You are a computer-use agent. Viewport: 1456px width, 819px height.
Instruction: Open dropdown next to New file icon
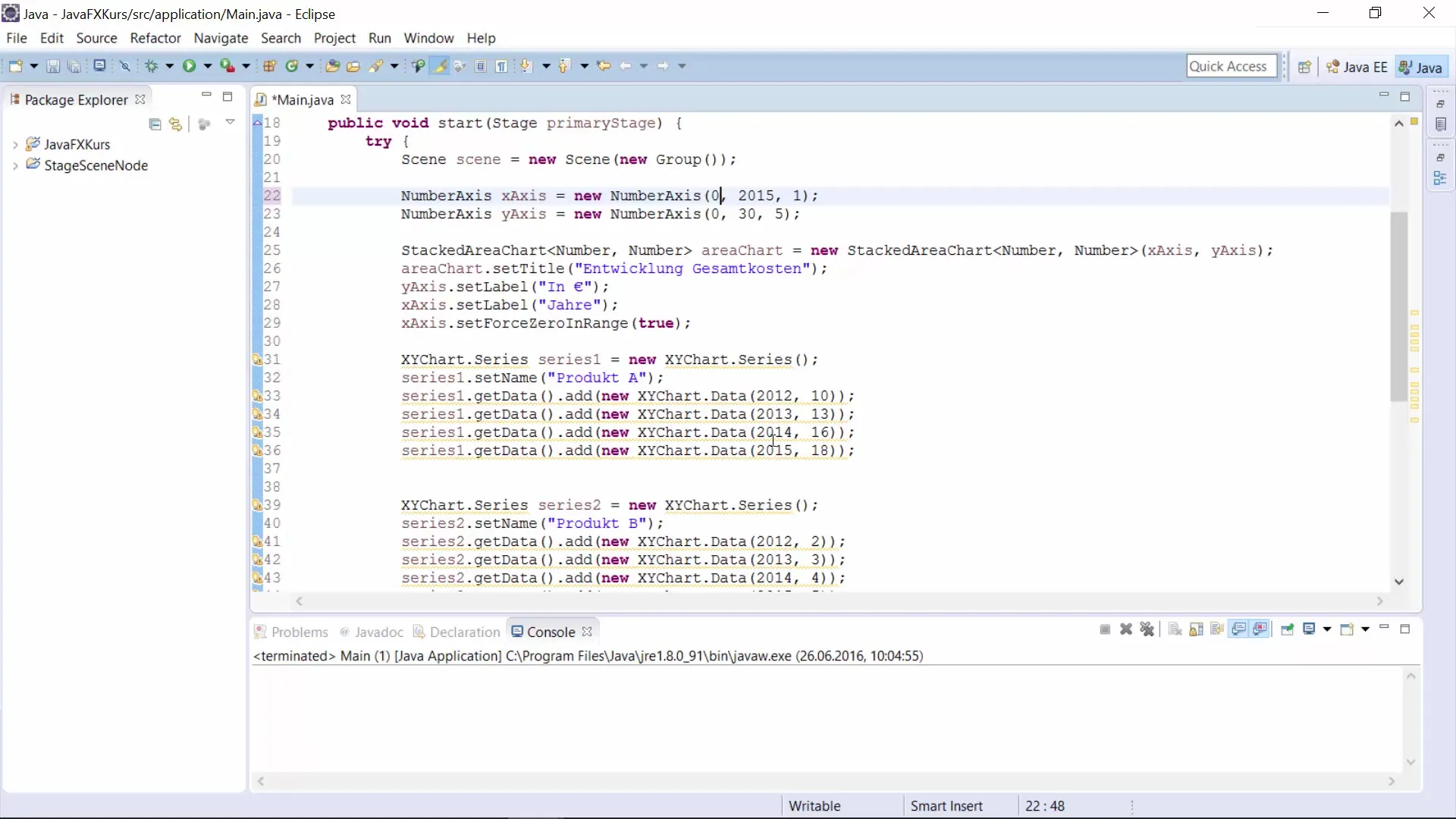pos(33,67)
